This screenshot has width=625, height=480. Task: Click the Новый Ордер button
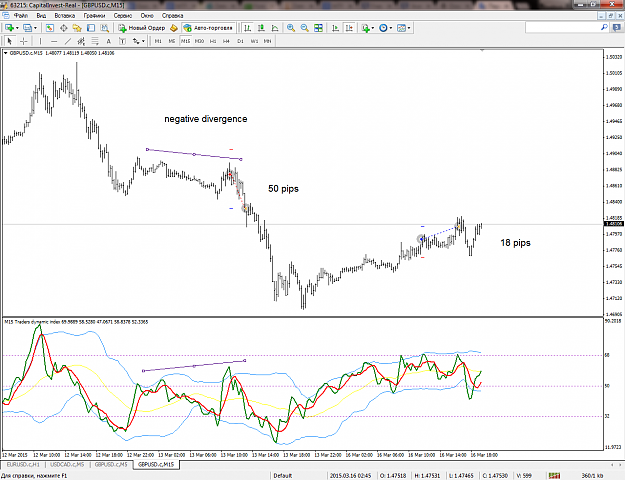point(142,28)
